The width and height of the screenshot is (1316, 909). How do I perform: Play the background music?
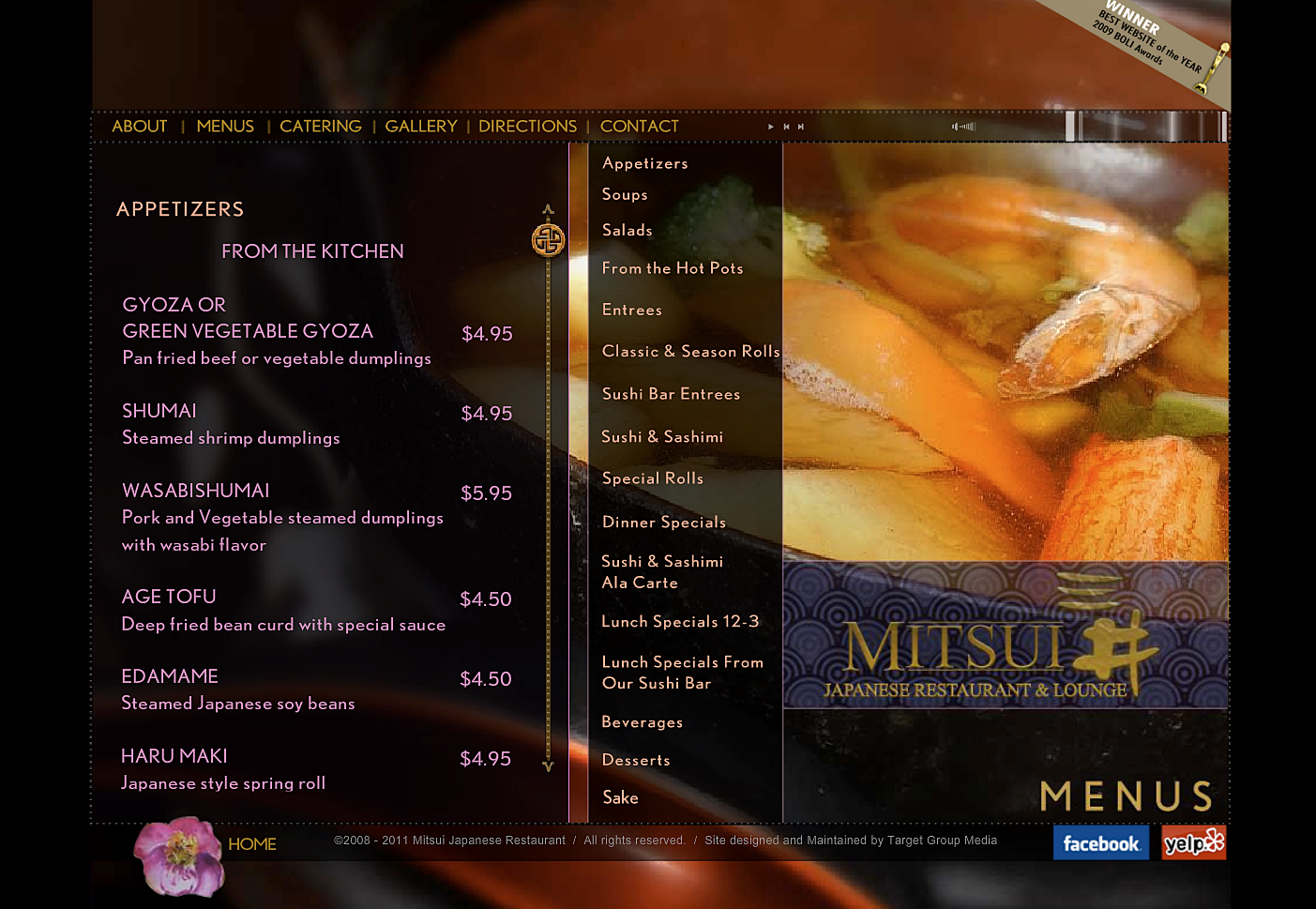[x=771, y=127]
